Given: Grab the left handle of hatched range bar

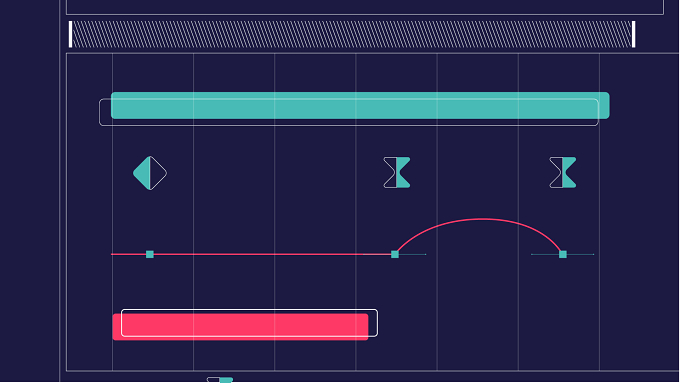Looking at the screenshot, I should pyautogui.click(x=70, y=34).
